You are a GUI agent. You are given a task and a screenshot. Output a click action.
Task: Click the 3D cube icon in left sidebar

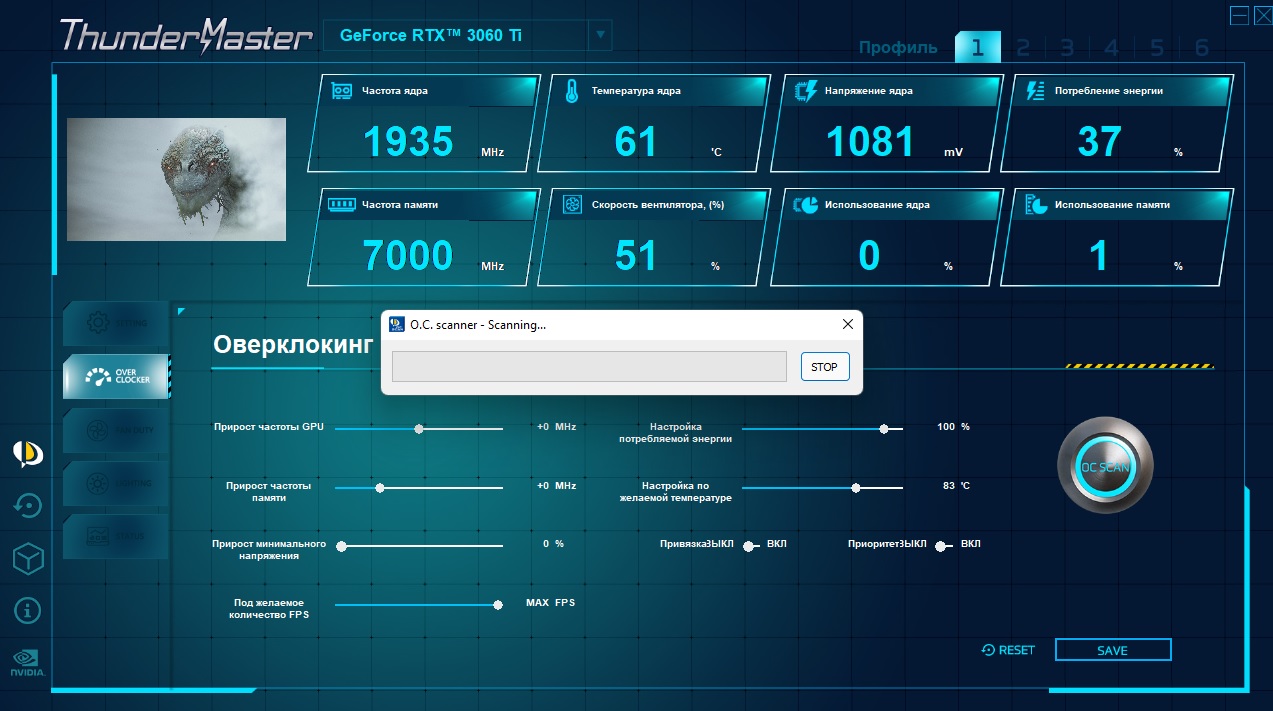coord(28,559)
